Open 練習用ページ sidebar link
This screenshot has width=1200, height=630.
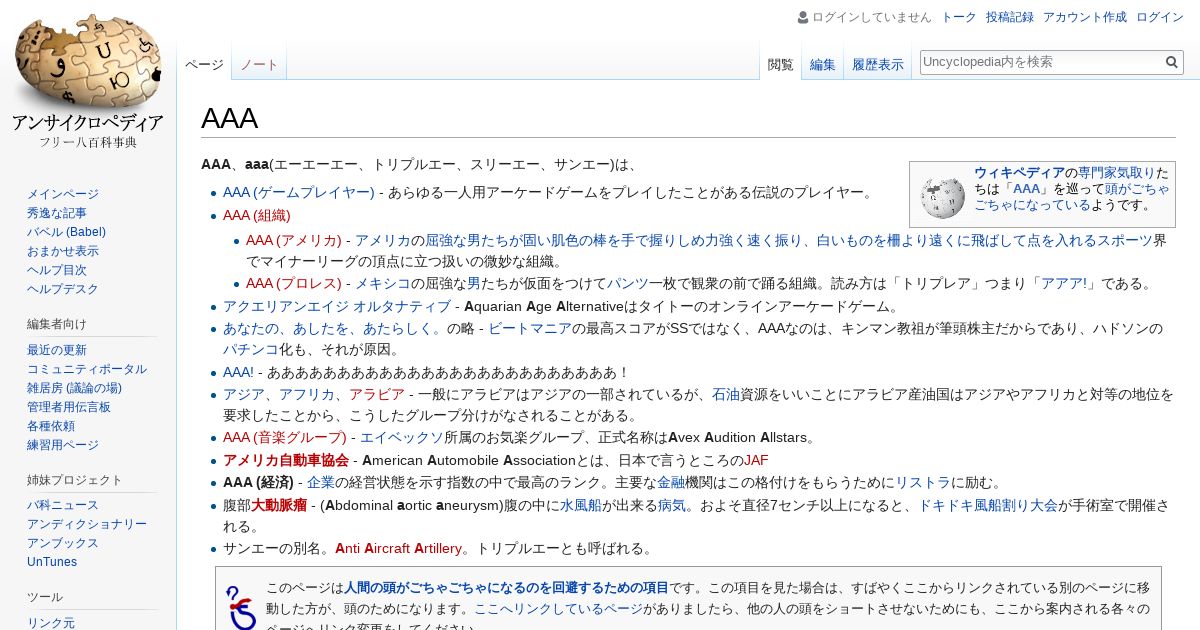click(x=63, y=445)
